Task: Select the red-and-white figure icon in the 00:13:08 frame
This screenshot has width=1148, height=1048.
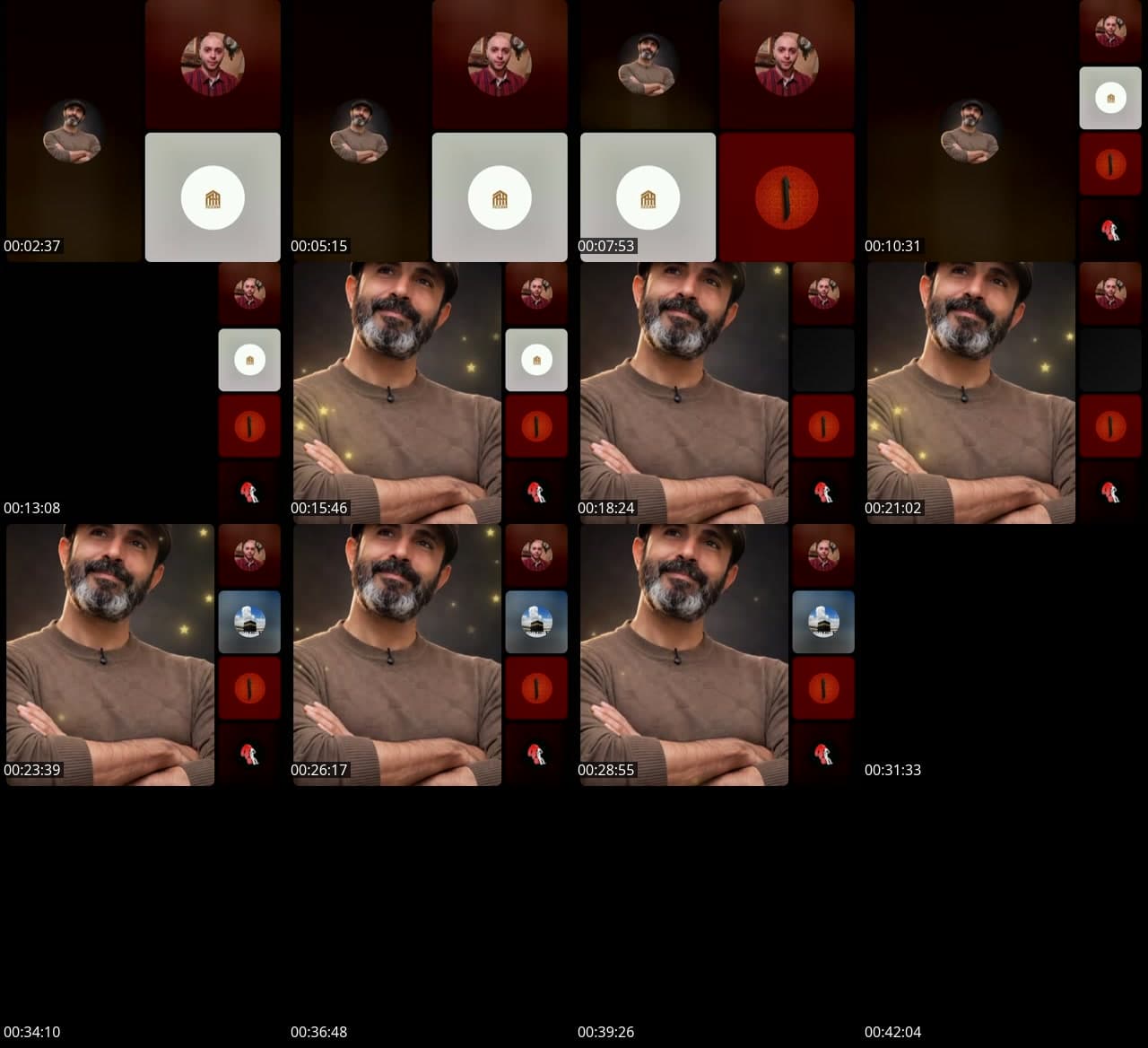Action: [249, 492]
